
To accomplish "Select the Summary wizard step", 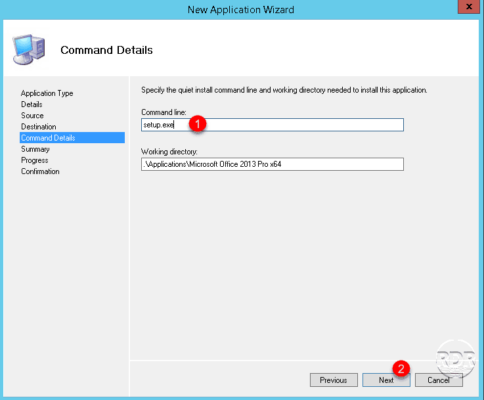I will pyautogui.click(x=35, y=149).
